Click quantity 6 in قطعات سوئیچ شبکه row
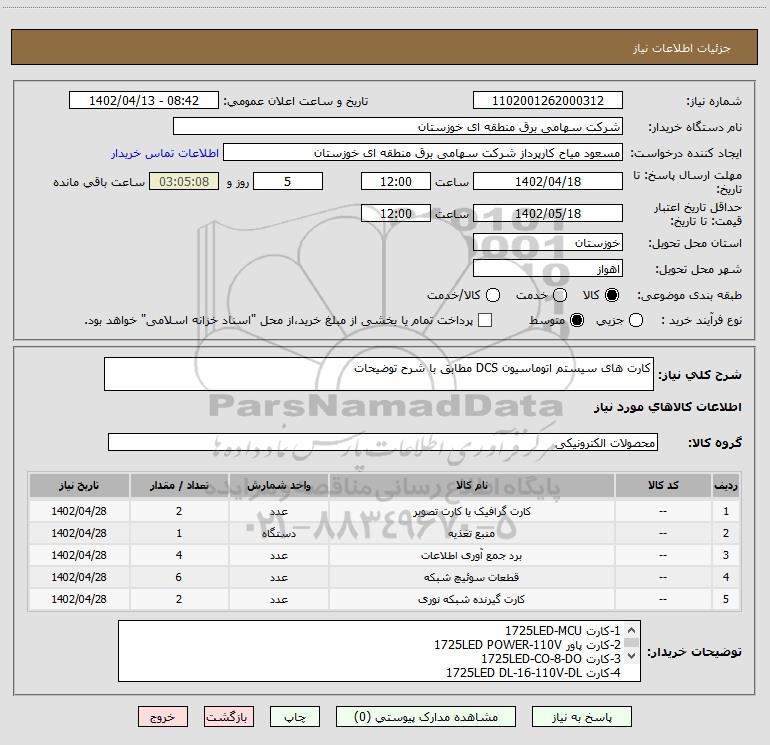This screenshot has width=770, height=745. [179, 577]
